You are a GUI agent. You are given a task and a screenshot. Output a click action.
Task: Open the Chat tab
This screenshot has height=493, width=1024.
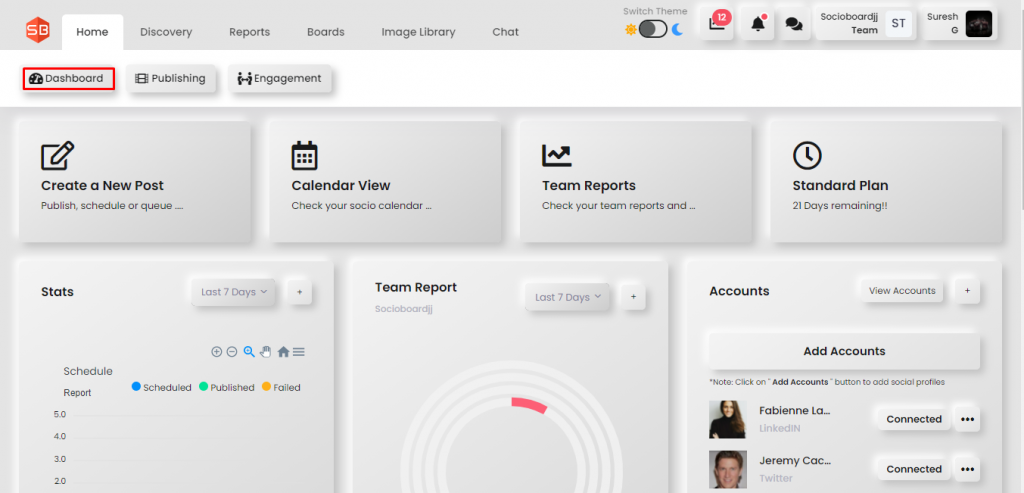505,32
